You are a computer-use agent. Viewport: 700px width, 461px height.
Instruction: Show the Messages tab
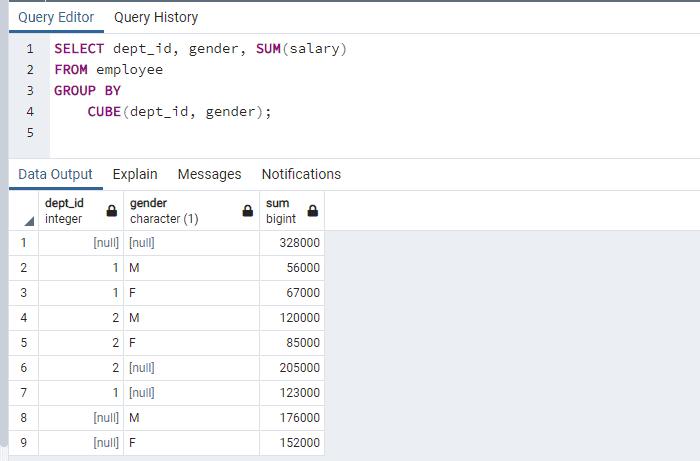(x=209, y=174)
